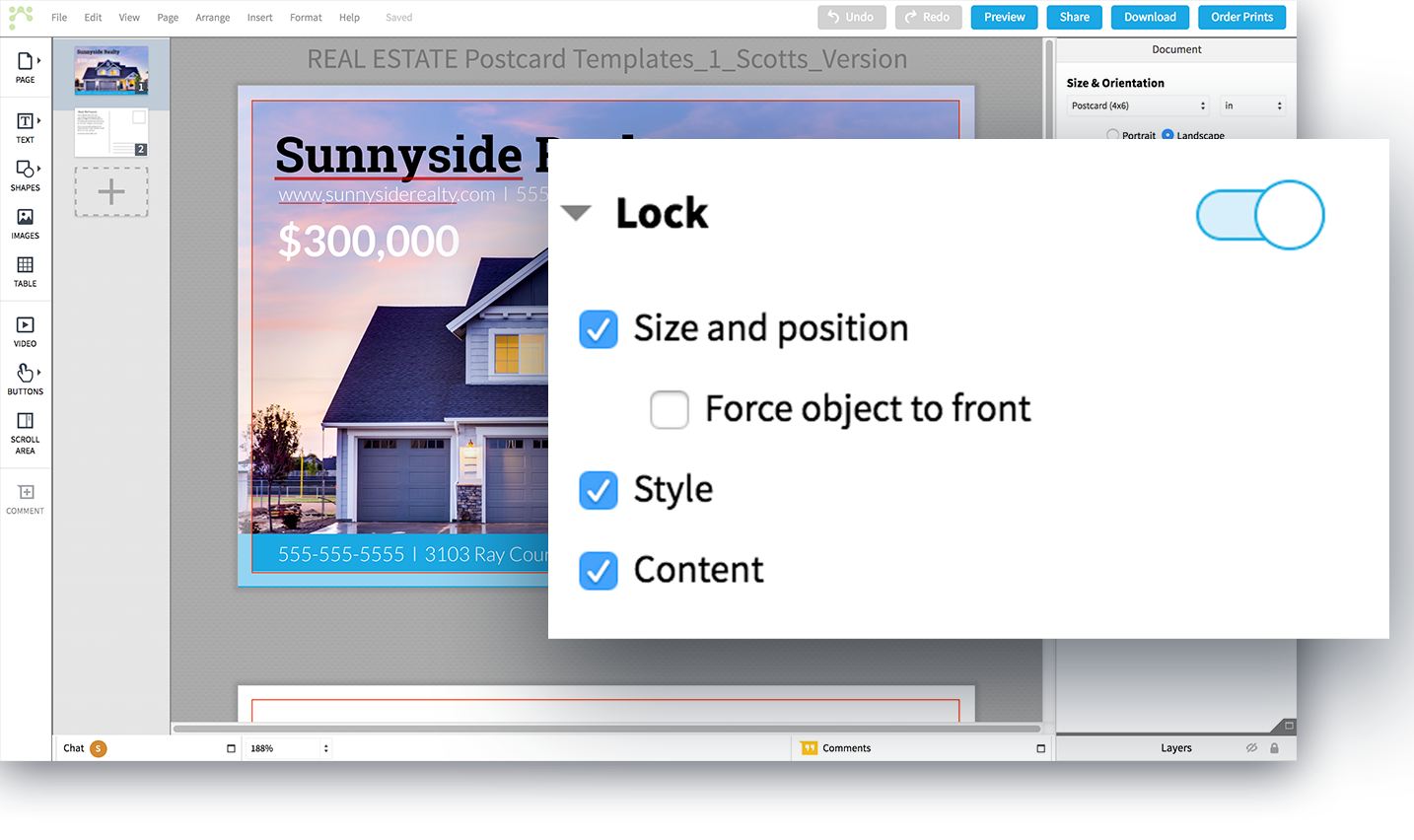Collapse the Lock section triangle

click(x=576, y=213)
